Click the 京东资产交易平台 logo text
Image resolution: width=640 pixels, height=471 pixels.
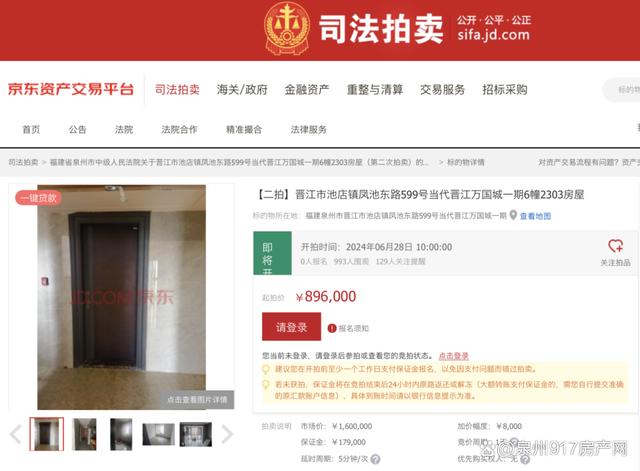(x=71, y=89)
